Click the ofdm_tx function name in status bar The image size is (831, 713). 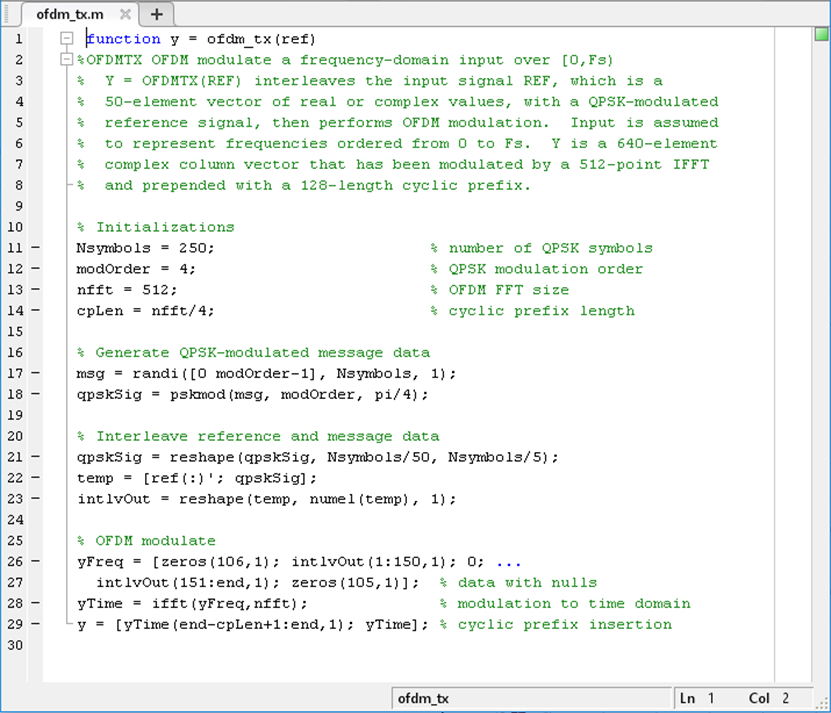point(424,698)
